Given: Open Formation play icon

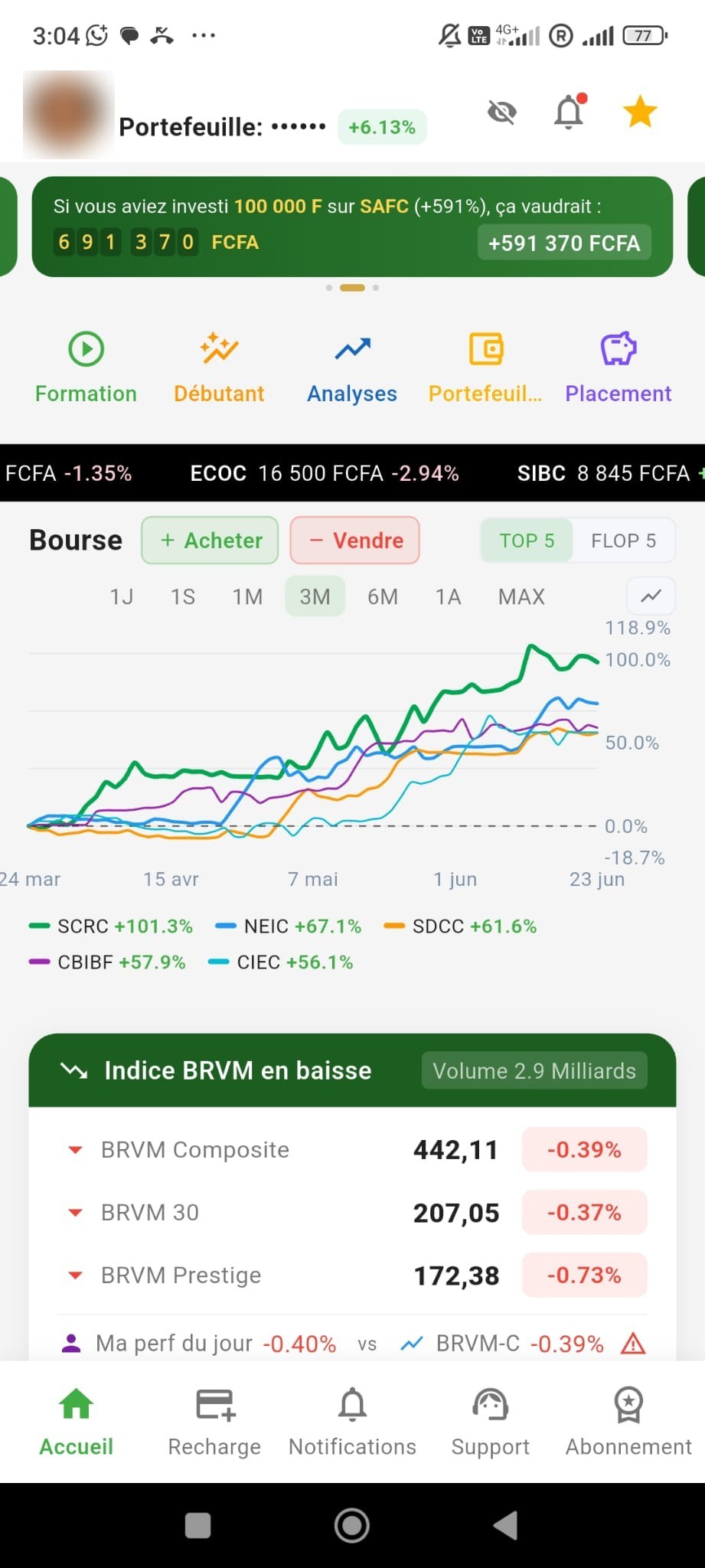Looking at the screenshot, I should pos(86,349).
